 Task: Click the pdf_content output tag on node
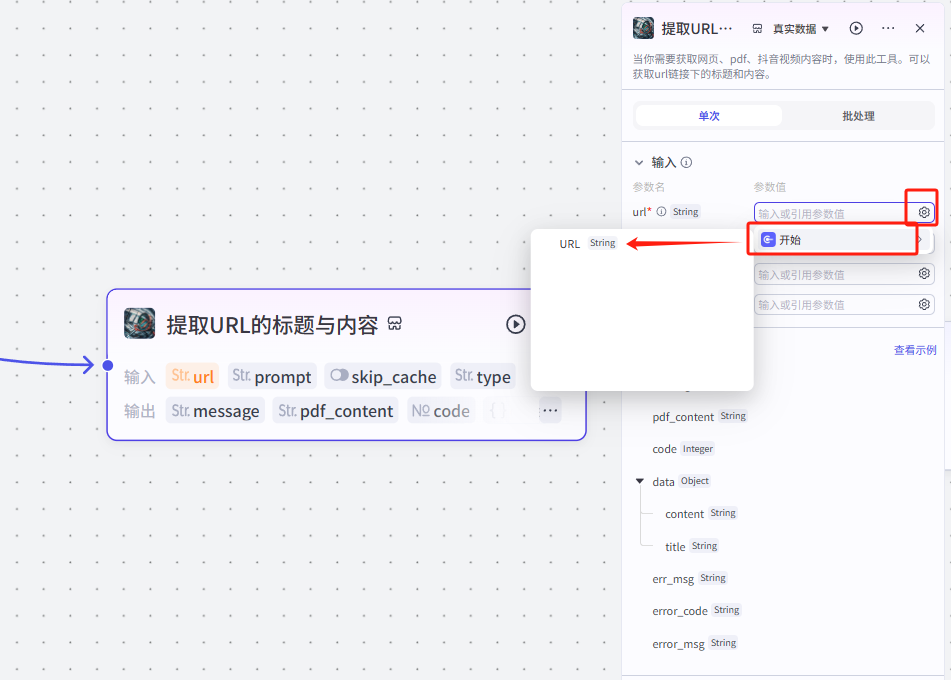click(x=335, y=411)
